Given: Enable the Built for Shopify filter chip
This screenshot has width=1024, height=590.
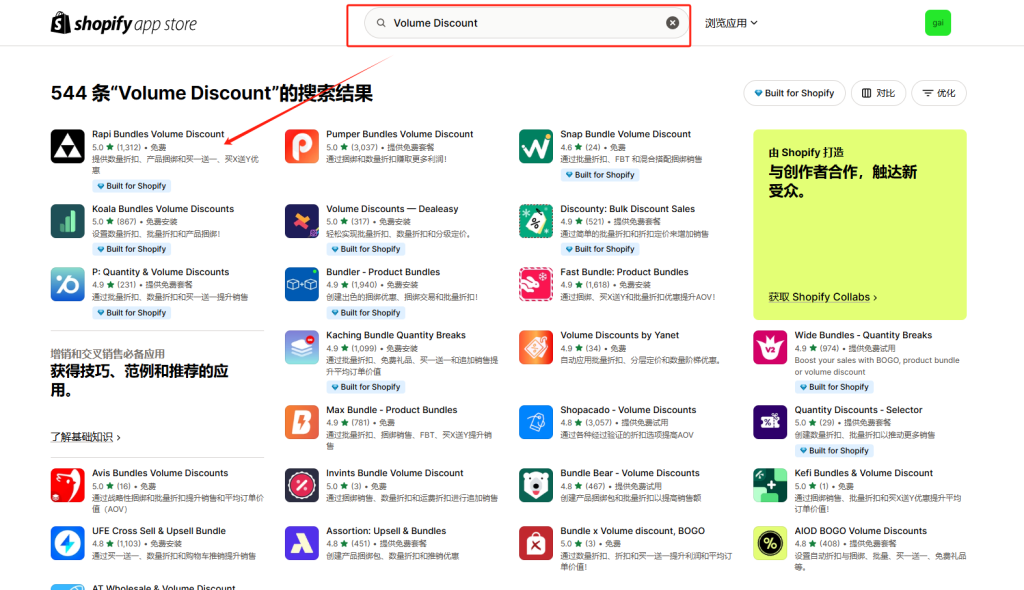Looking at the screenshot, I should (x=794, y=92).
